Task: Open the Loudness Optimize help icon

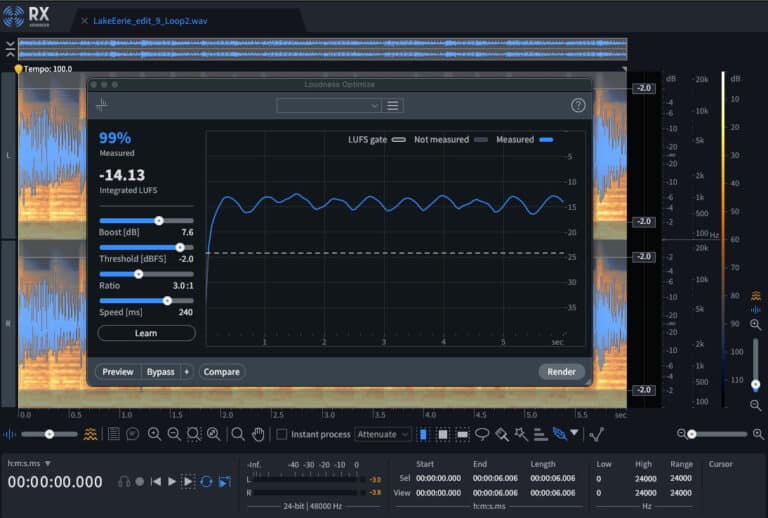Action: [x=578, y=105]
